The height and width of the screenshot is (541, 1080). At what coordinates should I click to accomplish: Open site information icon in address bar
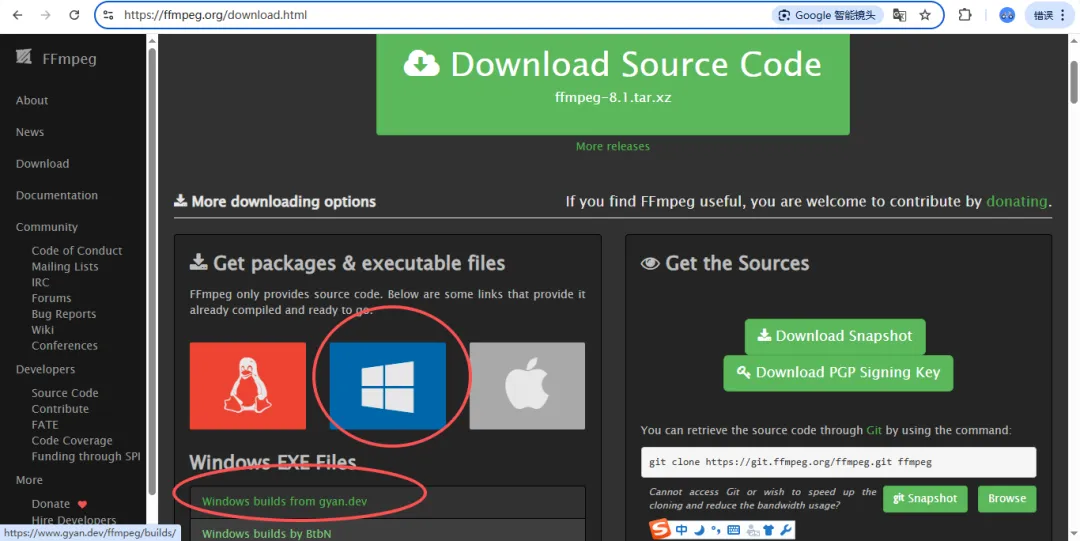(x=108, y=15)
